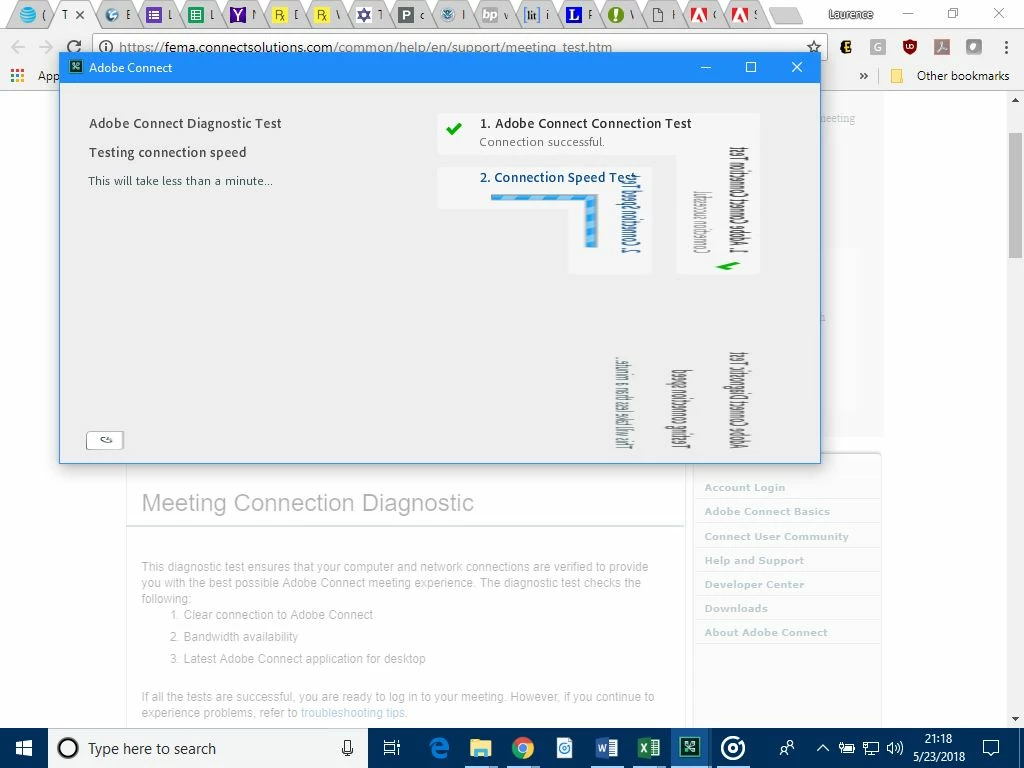Open the Connect User Community link

tap(776, 536)
